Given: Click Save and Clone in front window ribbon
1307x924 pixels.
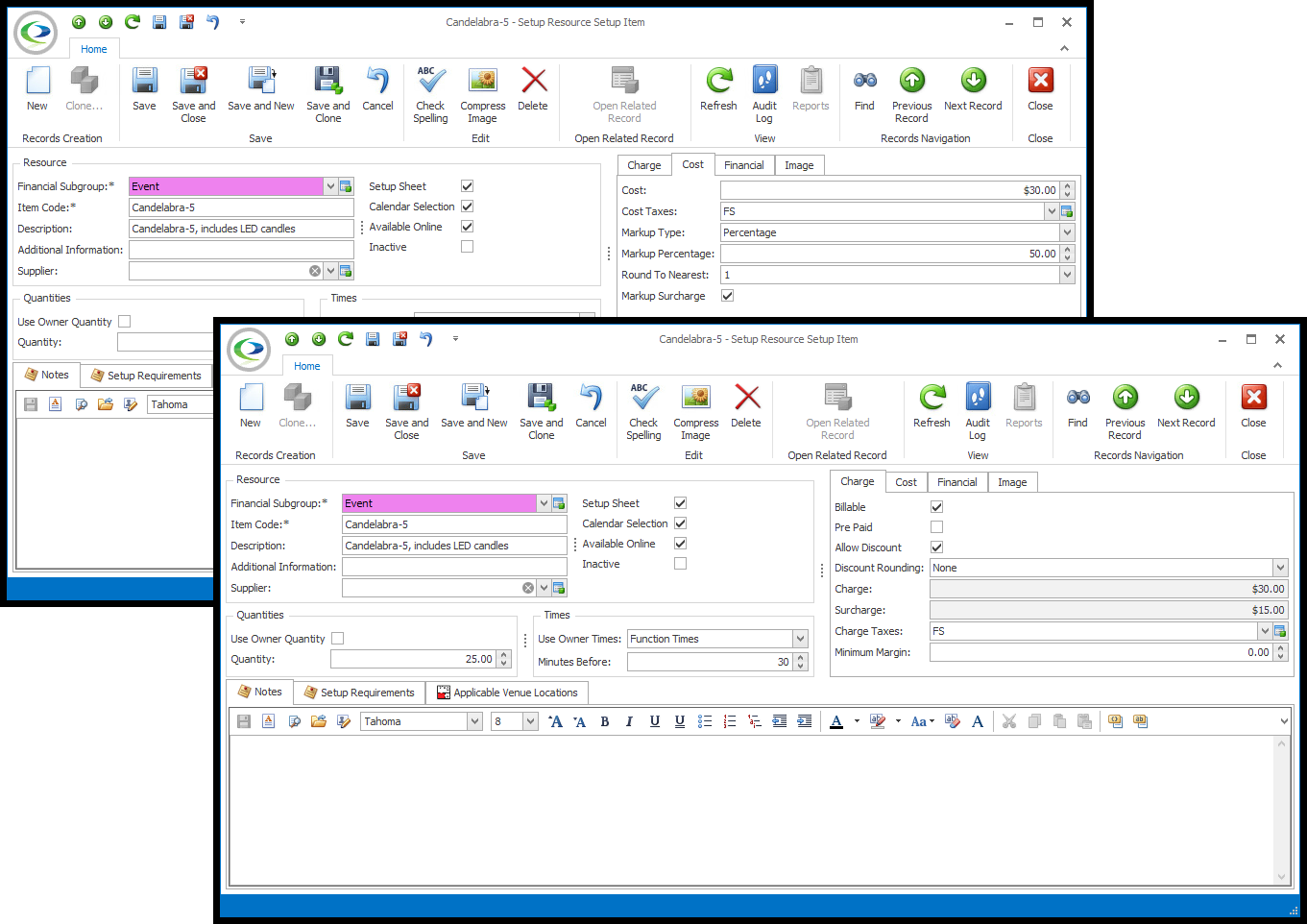Looking at the screenshot, I should (x=542, y=411).
